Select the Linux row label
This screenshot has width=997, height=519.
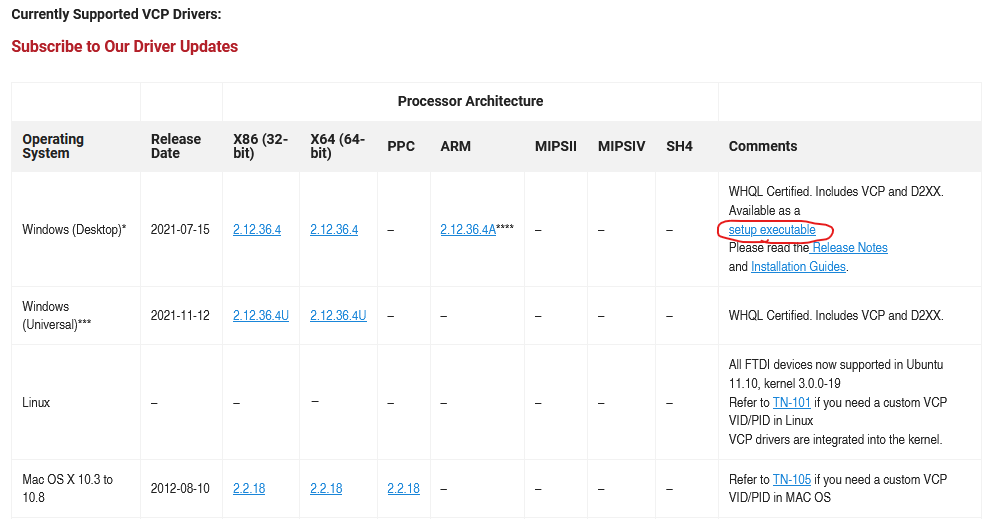(x=36, y=403)
